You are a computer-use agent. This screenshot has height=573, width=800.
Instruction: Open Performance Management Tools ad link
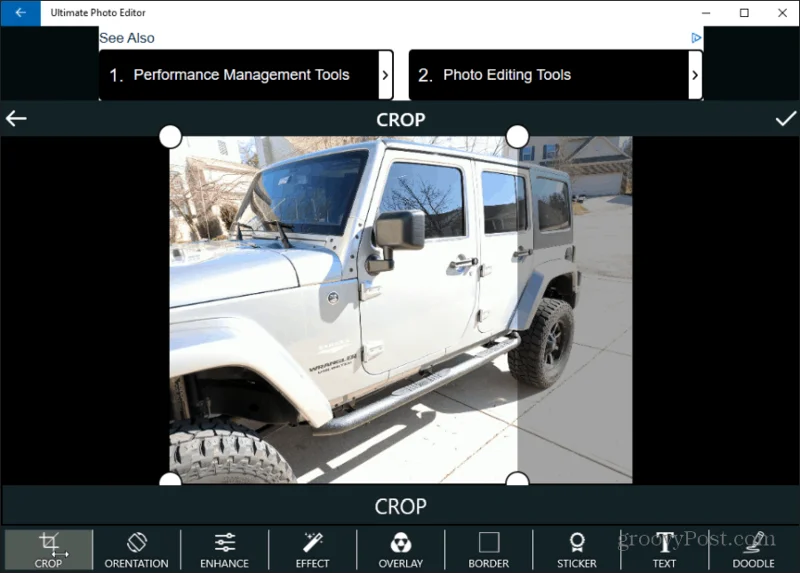click(x=239, y=75)
